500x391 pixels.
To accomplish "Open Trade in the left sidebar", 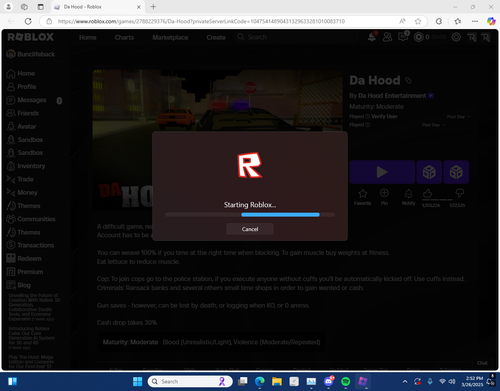I will pos(20,179).
